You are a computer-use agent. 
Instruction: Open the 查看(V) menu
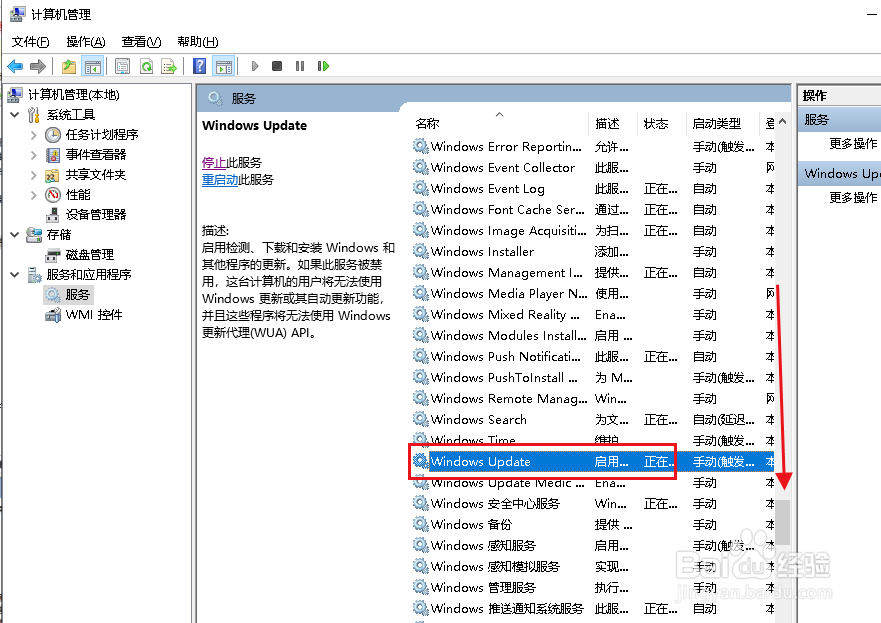click(x=141, y=42)
